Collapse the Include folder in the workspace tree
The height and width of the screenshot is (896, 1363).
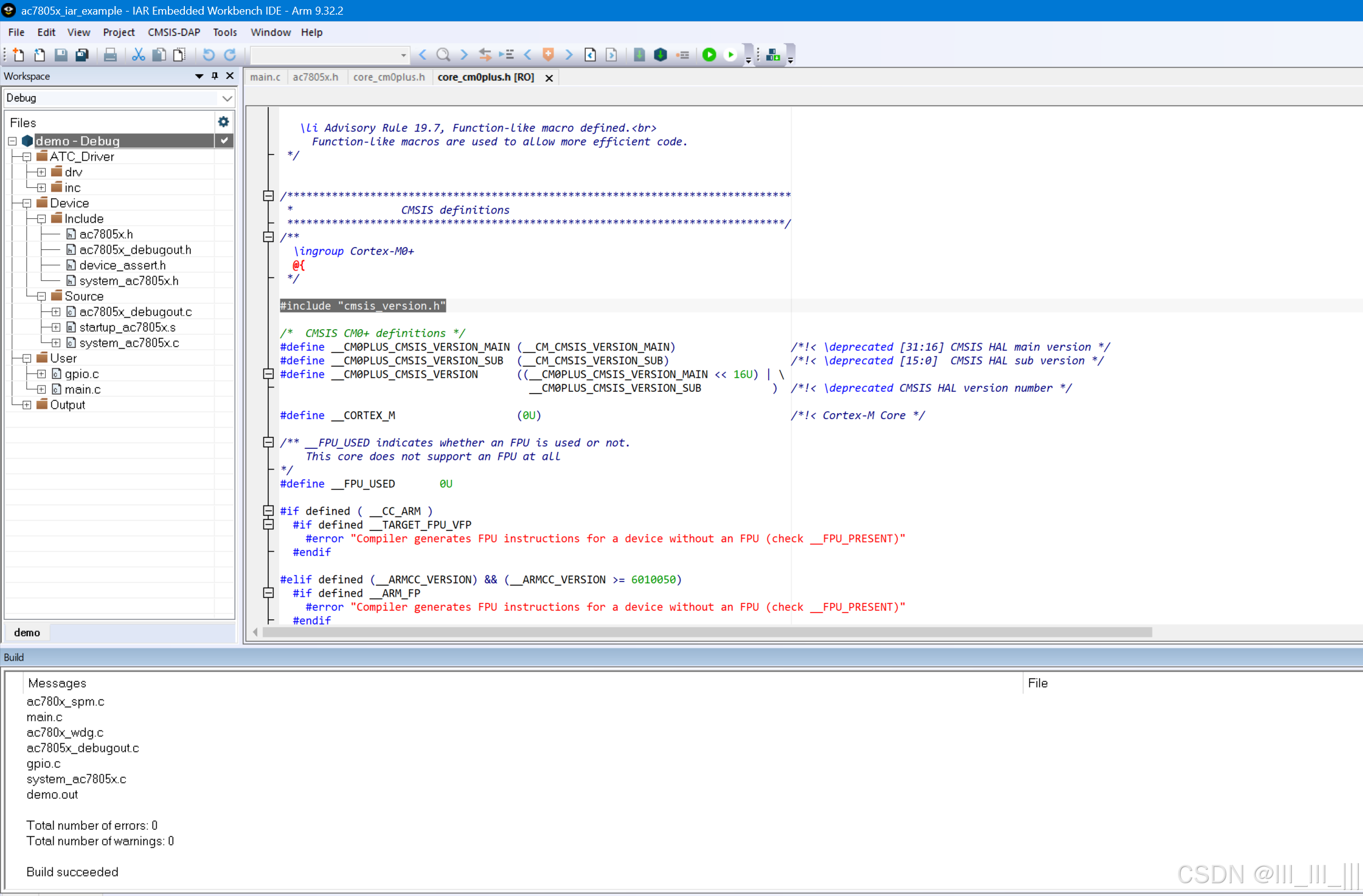coord(41,218)
